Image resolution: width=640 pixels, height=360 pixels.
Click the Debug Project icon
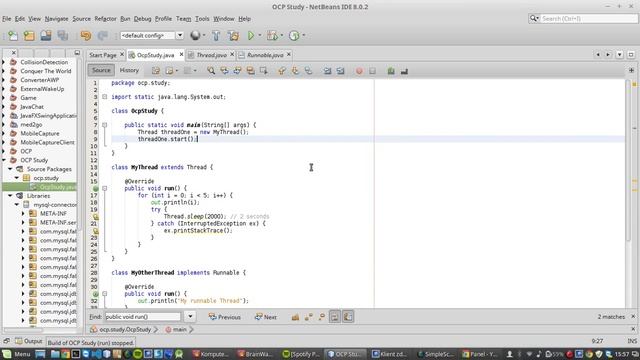click(x=272, y=36)
